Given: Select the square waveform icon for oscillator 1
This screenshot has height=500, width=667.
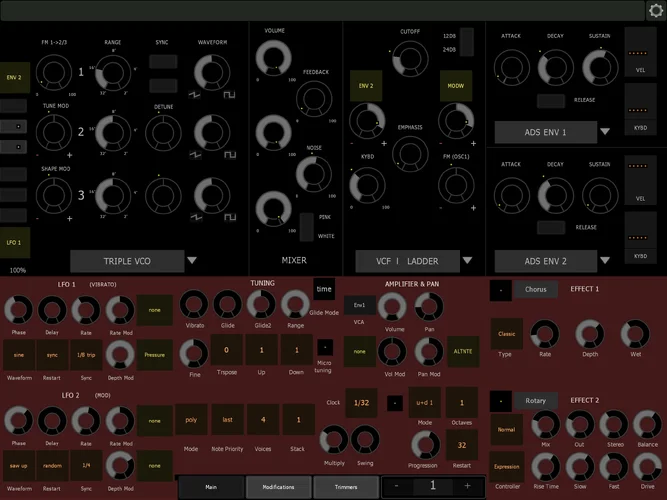Looking at the screenshot, I should coord(231,93).
